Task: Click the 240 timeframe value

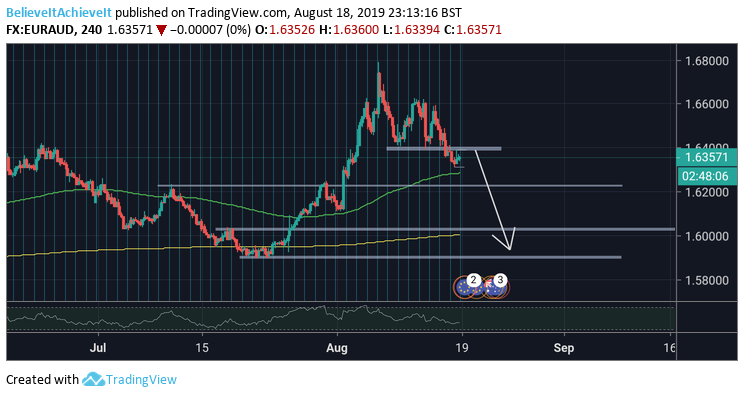Action: [x=91, y=30]
